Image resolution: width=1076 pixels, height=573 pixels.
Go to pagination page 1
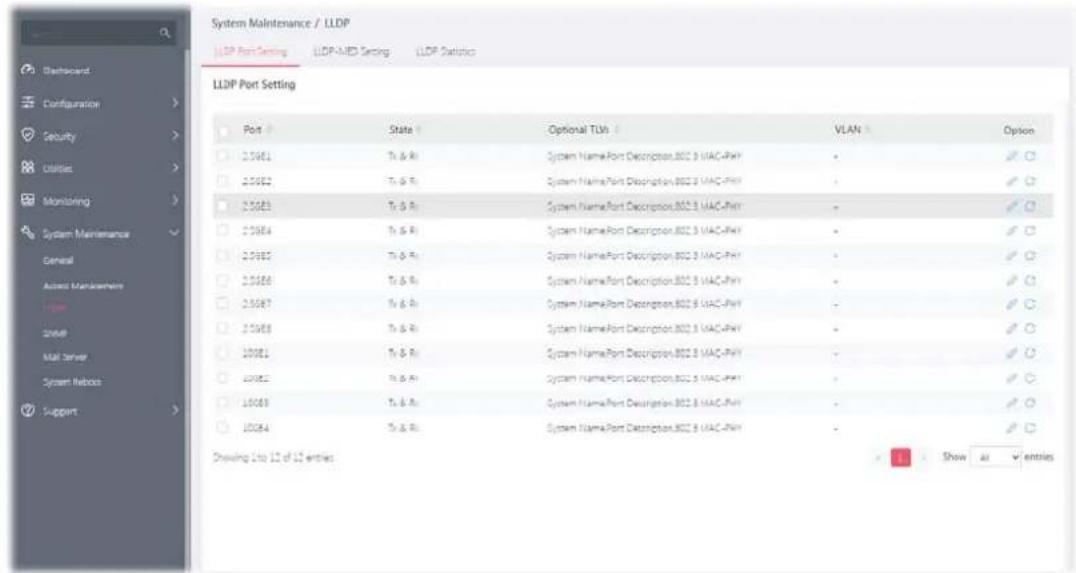900,457
